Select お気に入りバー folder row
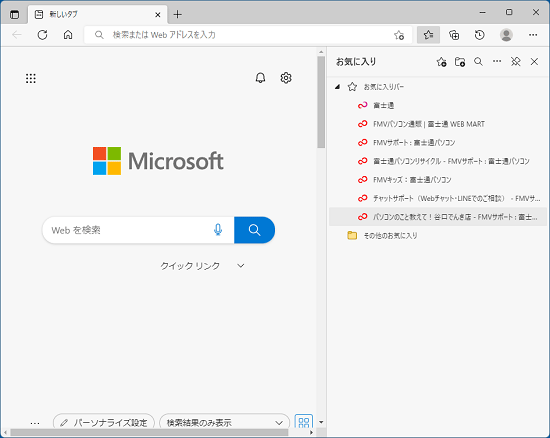The image size is (550, 438). point(438,87)
